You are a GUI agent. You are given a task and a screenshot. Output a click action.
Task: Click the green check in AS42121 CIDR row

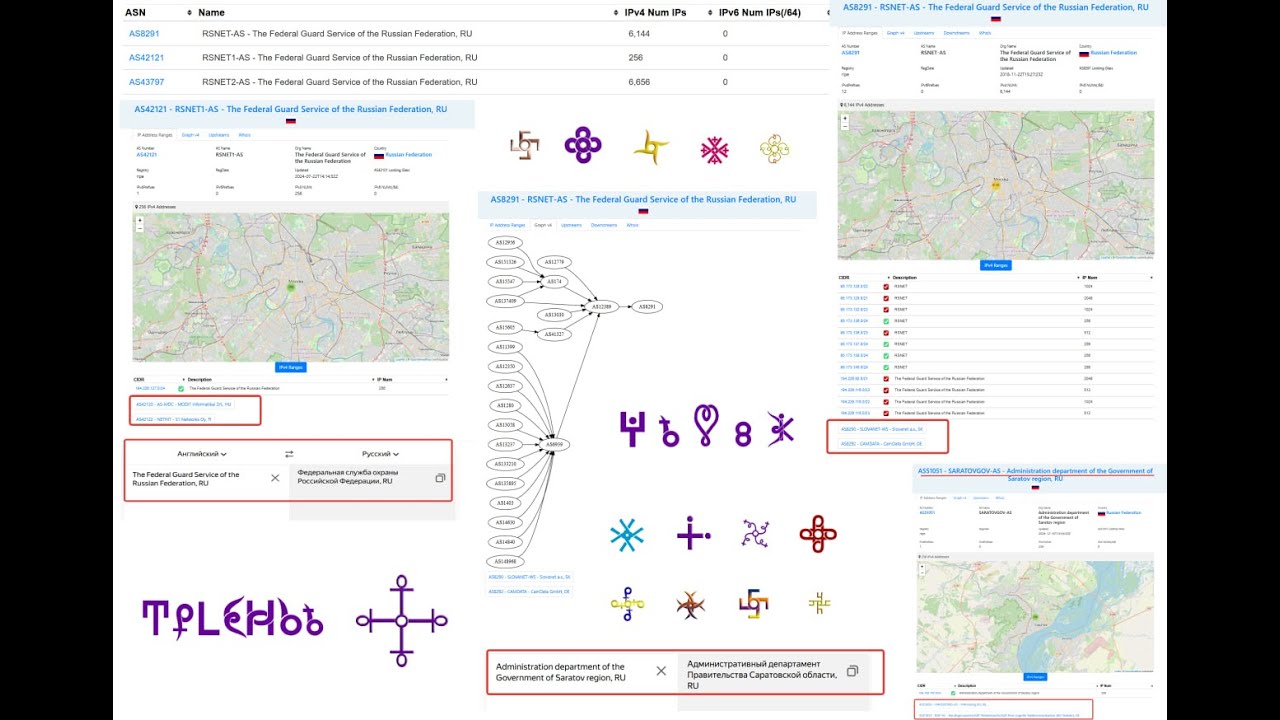(x=181, y=388)
